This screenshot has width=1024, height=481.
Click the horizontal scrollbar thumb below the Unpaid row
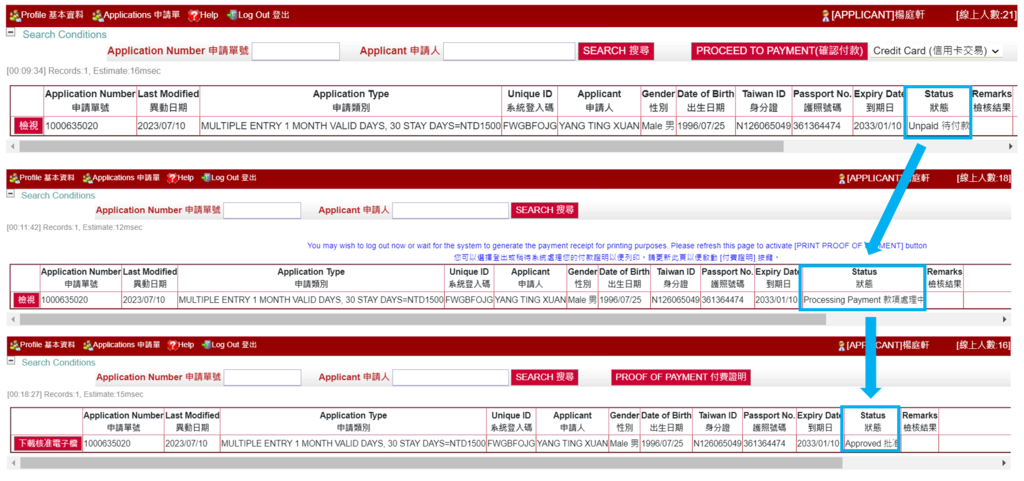402,146
